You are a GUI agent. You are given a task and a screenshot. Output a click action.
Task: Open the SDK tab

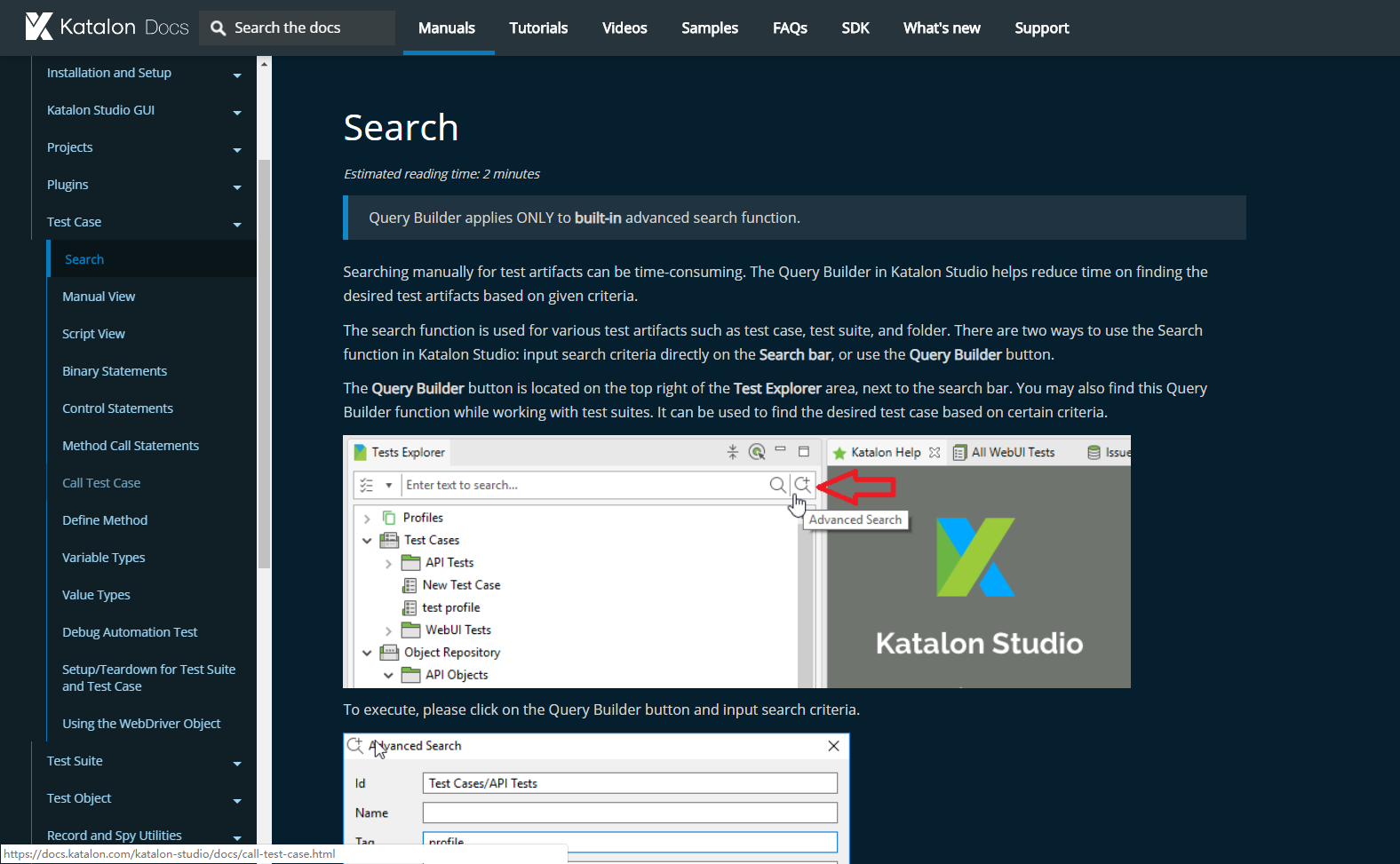pos(855,28)
